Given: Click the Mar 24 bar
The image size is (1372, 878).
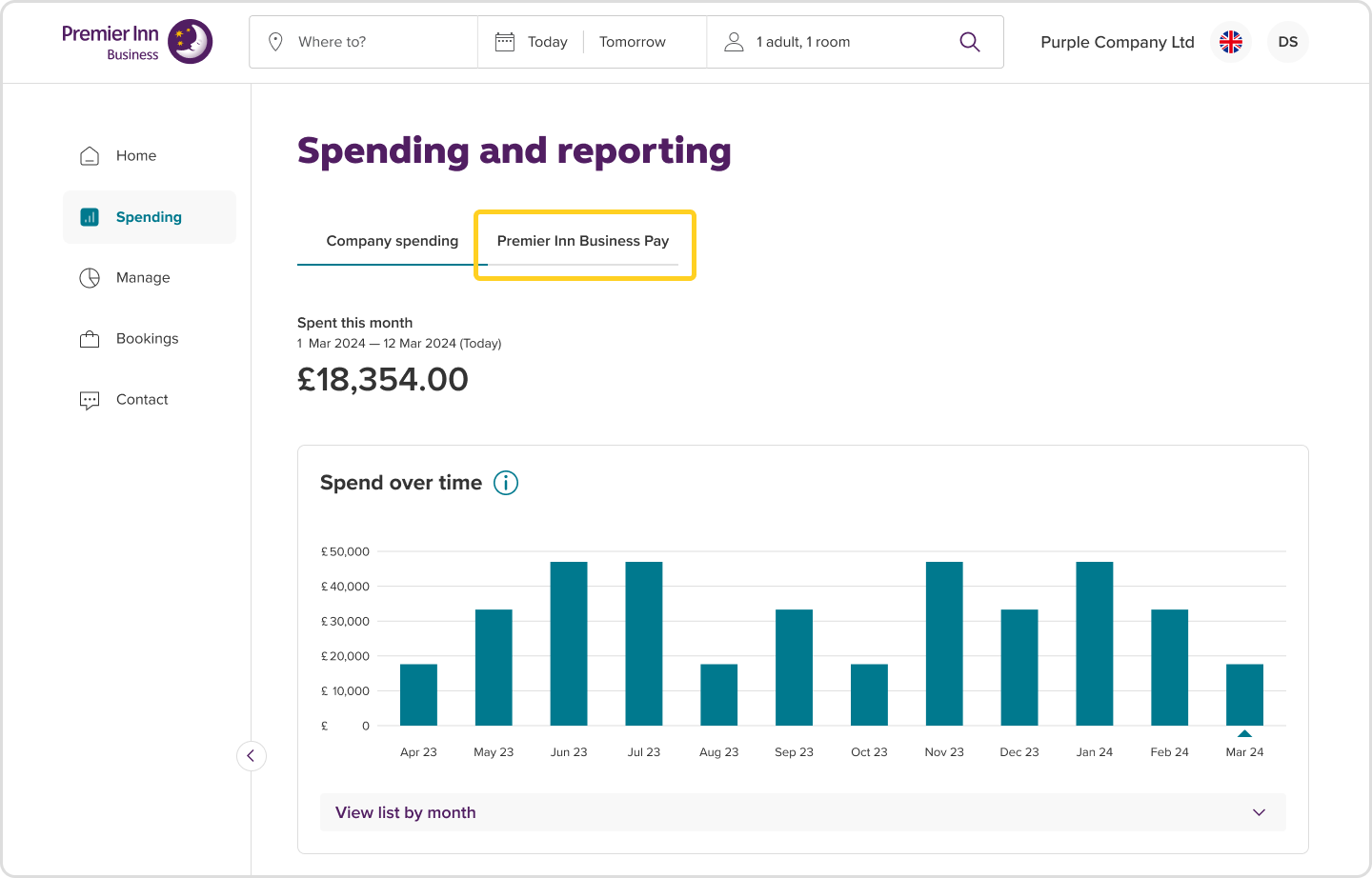Looking at the screenshot, I should (x=1245, y=695).
